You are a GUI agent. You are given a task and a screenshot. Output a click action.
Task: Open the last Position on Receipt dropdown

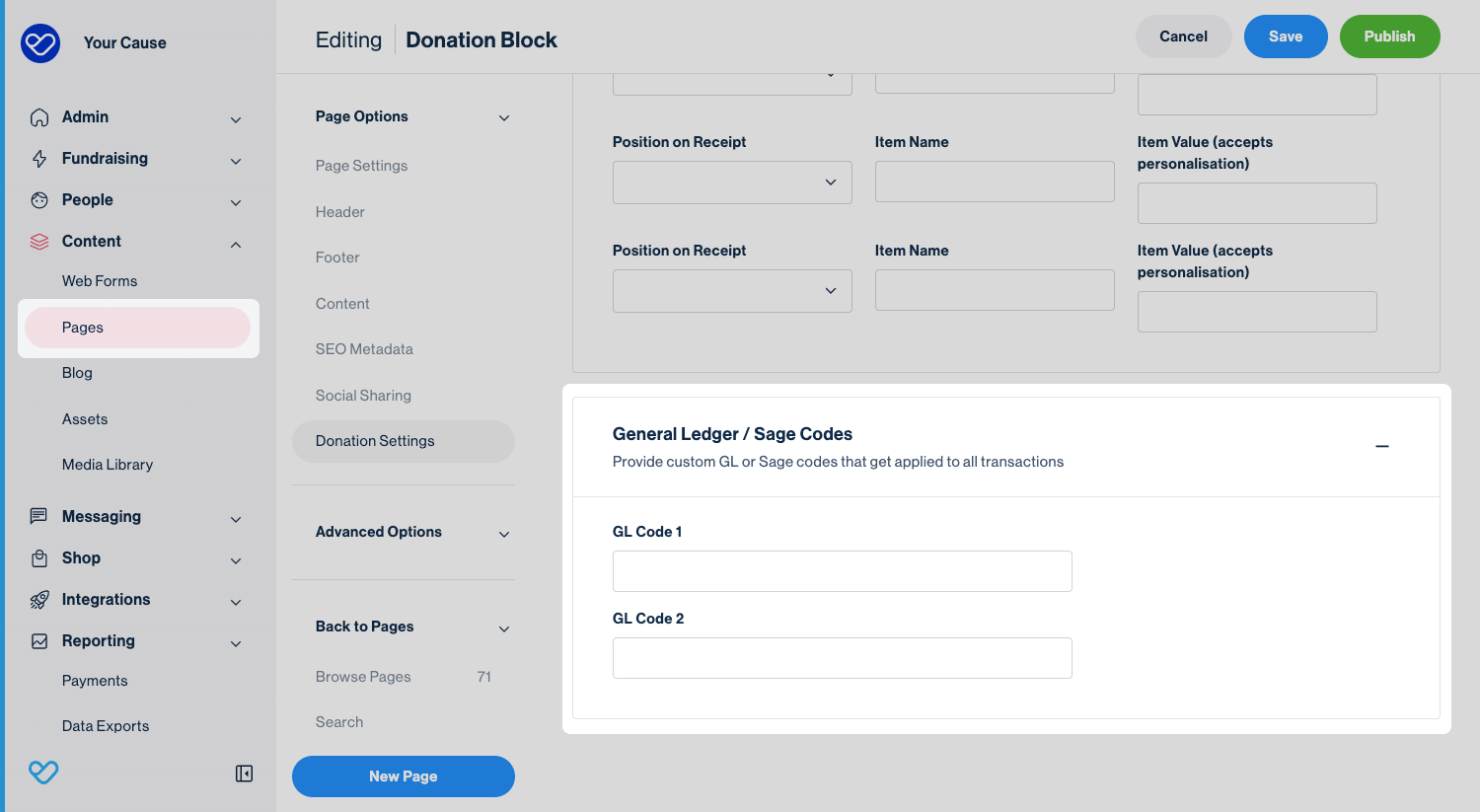pyautogui.click(x=731, y=291)
